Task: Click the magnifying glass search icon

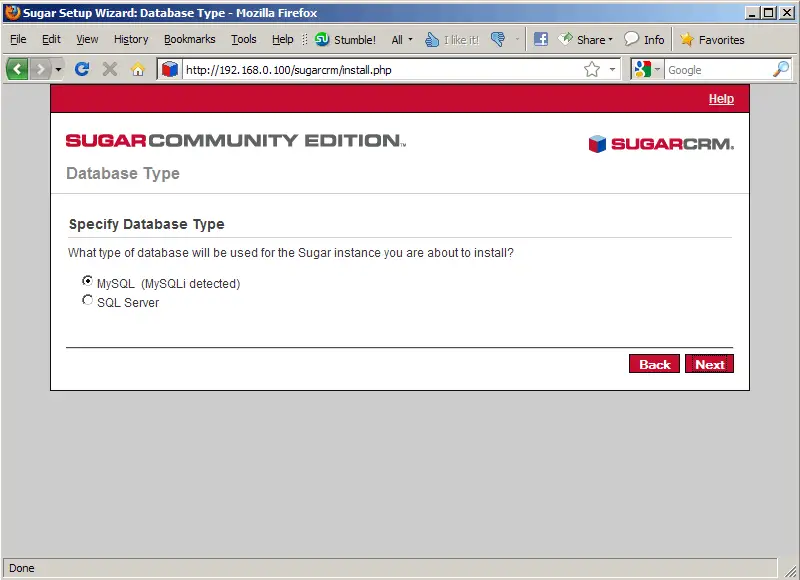Action: coord(781,69)
